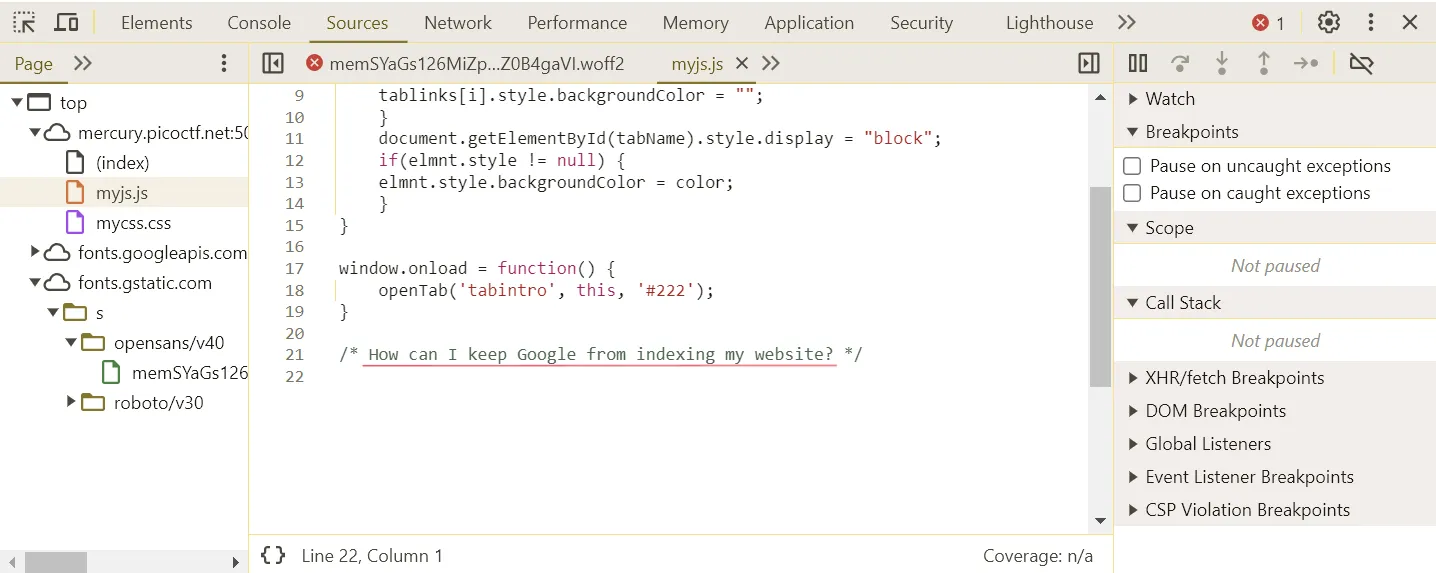1436x573 pixels.
Task: Hide the navigator sidebar toggle icon
Action: [273, 63]
